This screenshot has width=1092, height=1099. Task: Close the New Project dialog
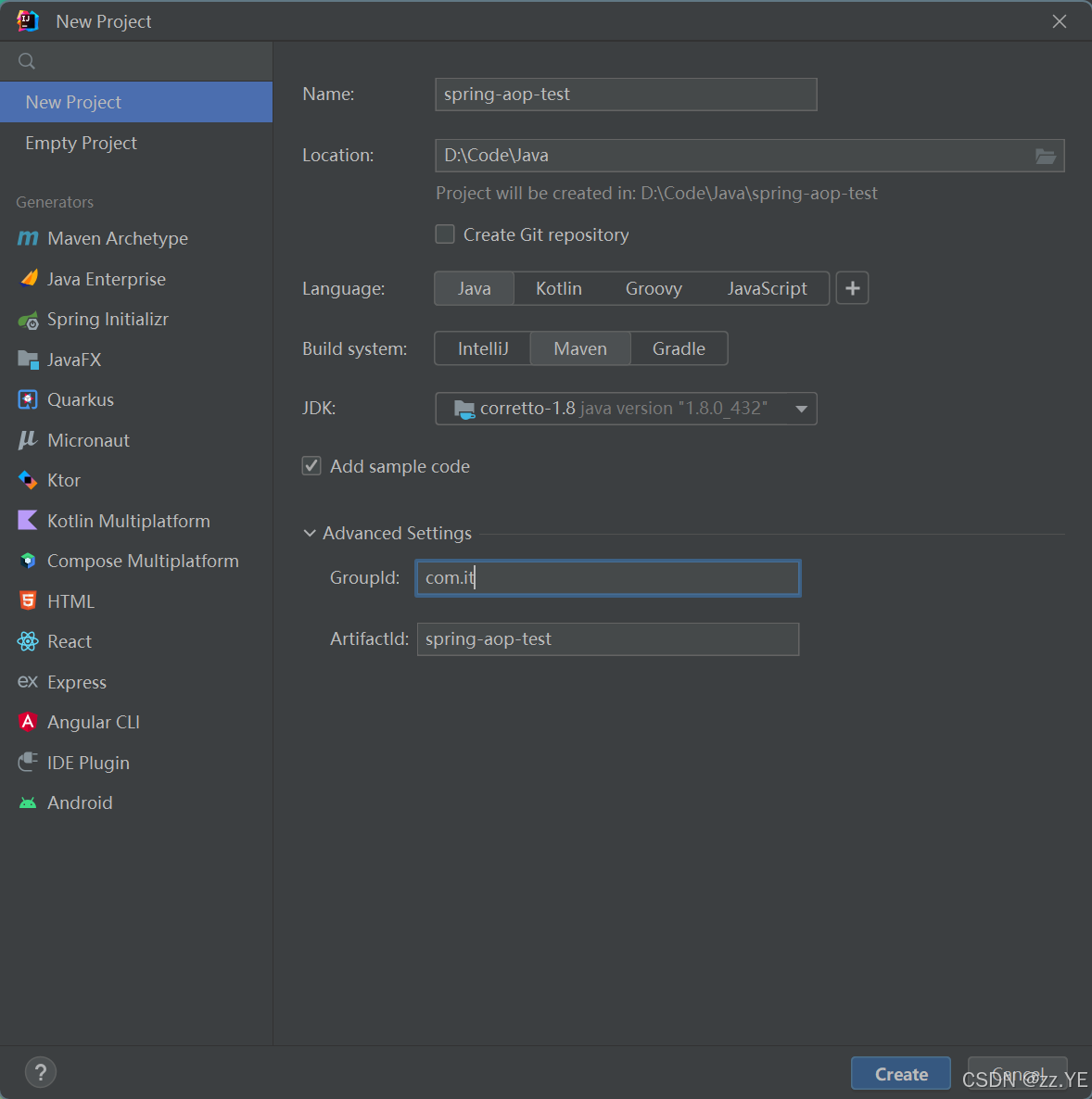point(1059,21)
